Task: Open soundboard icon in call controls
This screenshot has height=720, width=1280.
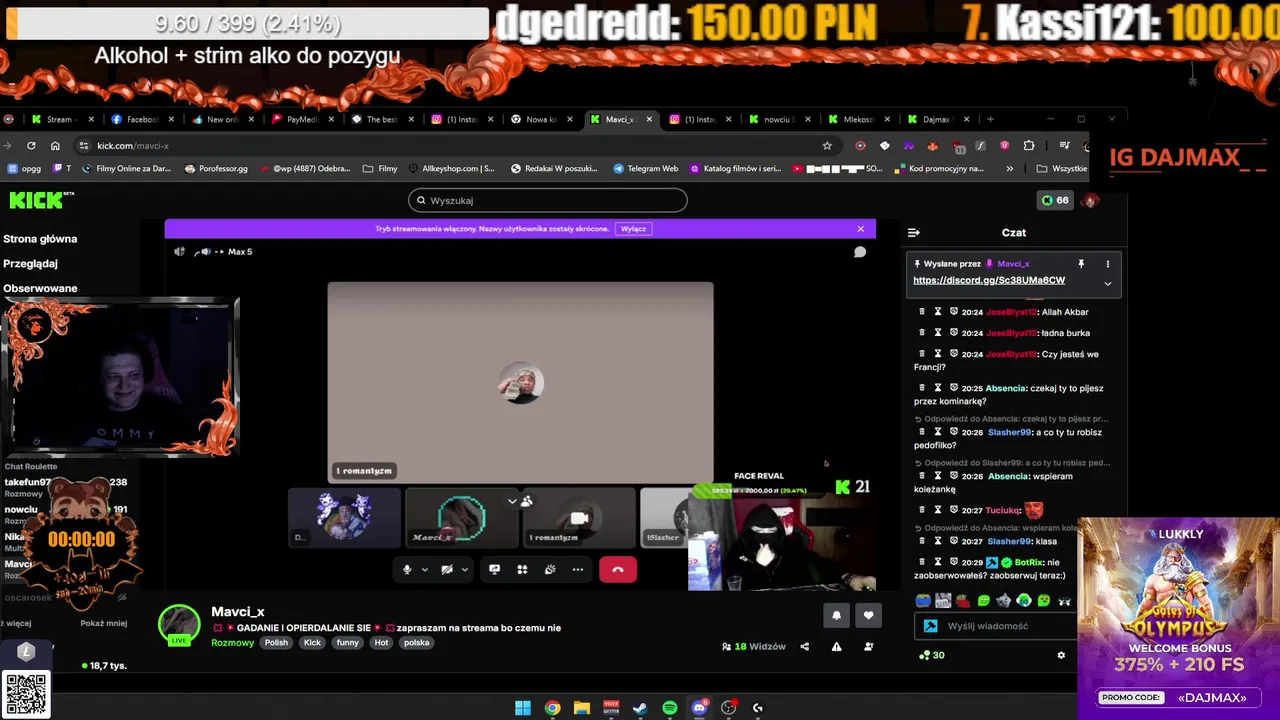Action: click(x=550, y=569)
